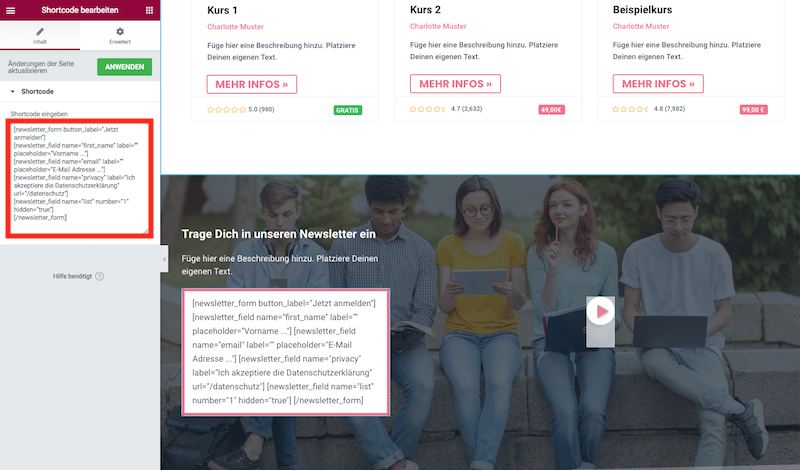Viewport: 800px width, 470px height.
Task: Click the pencil icon on Inhalt tab
Action: tap(40, 32)
